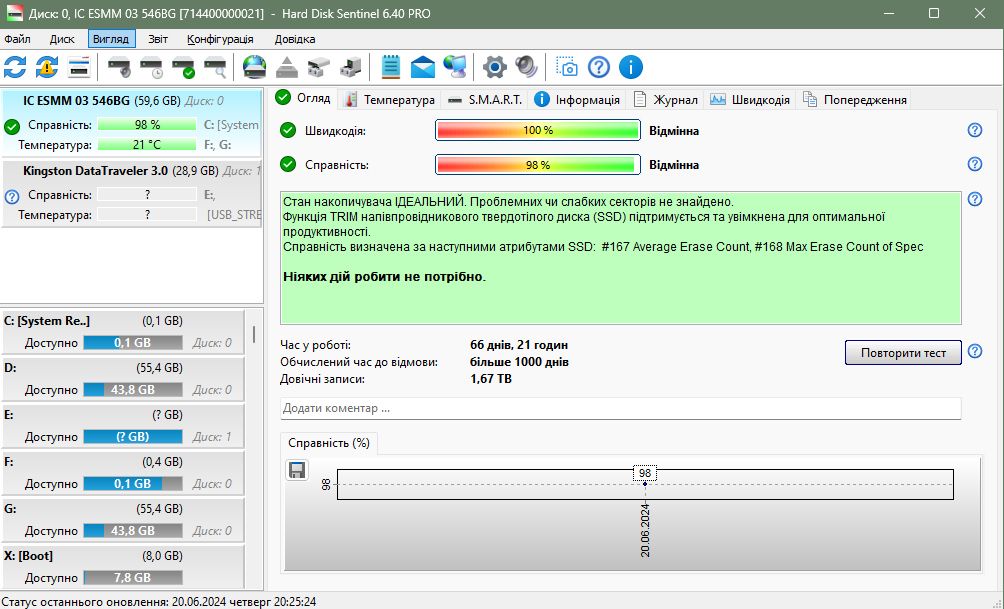
Task: Take a screenshot with the camera icon
Action: click(x=566, y=67)
